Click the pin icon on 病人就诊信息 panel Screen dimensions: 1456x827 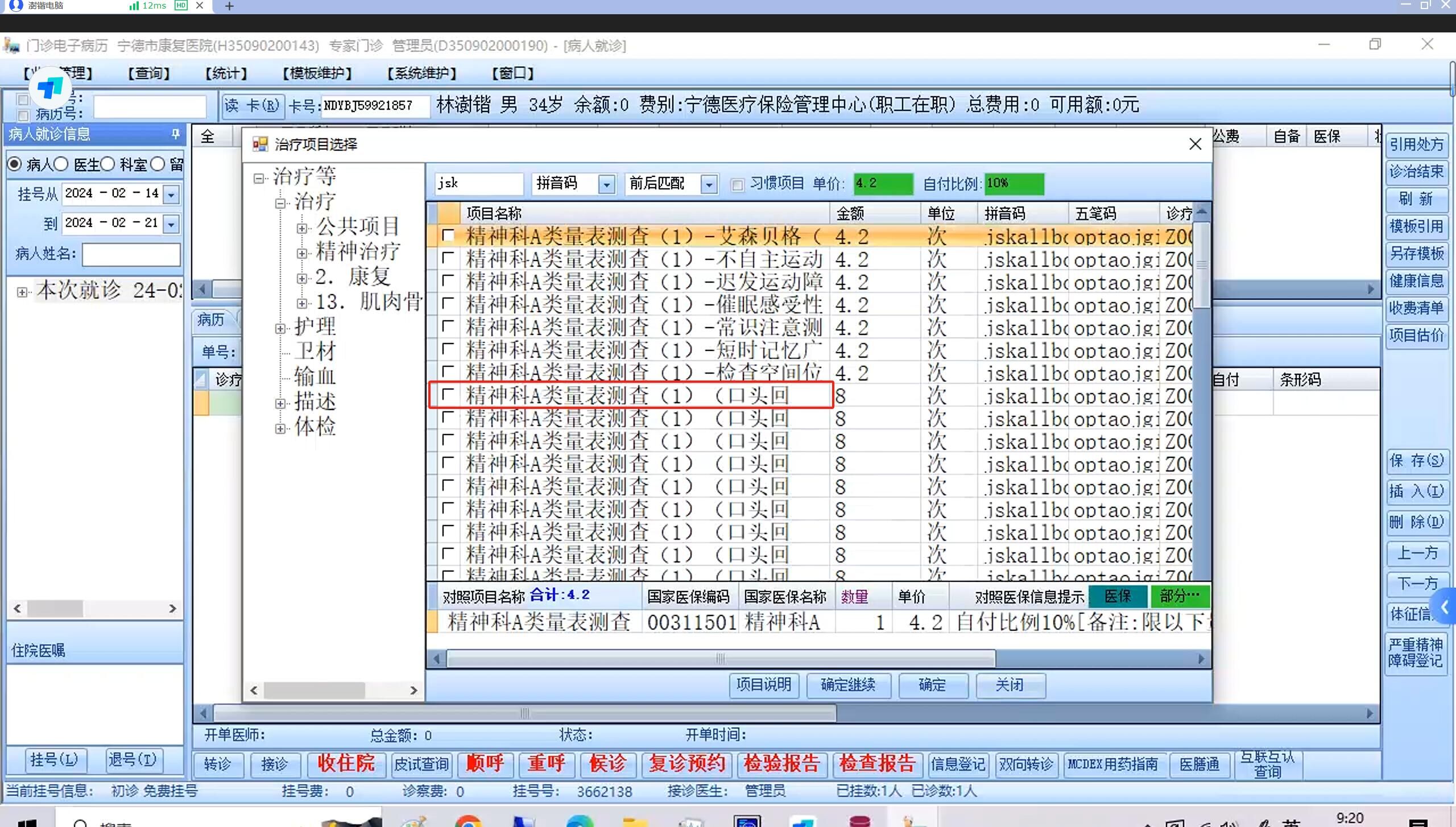click(x=175, y=134)
